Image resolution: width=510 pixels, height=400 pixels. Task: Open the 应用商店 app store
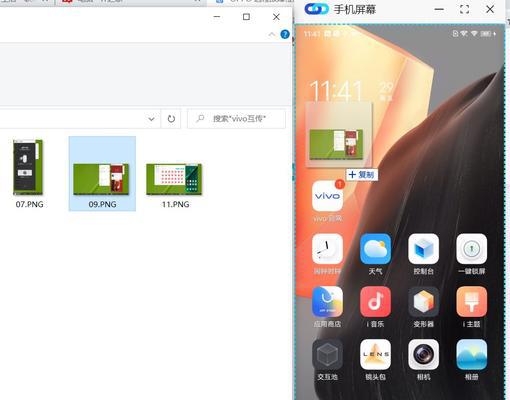(327, 302)
